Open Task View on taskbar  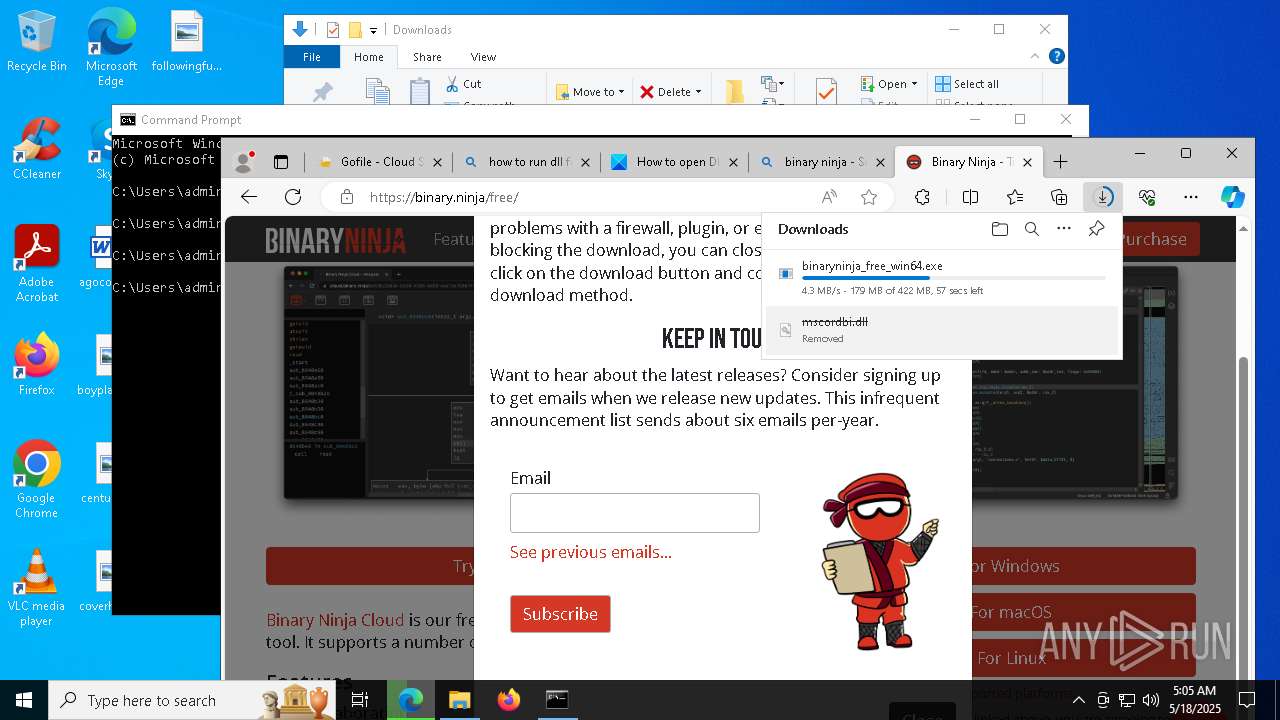(x=360, y=700)
